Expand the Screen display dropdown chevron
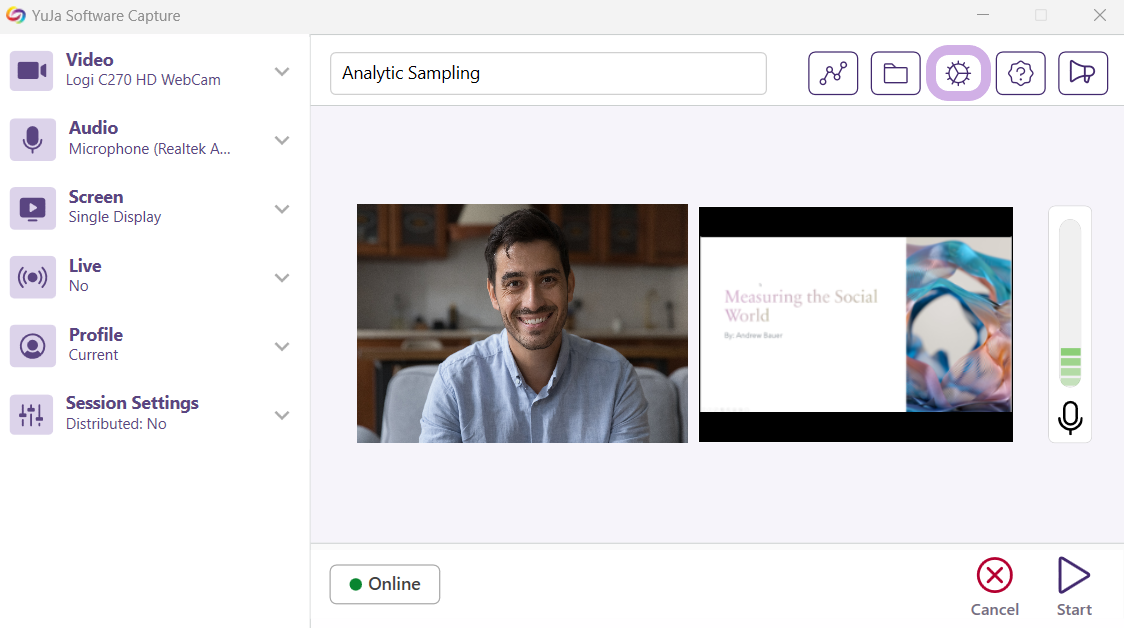This screenshot has height=628, width=1124. click(x=282, y=209)
